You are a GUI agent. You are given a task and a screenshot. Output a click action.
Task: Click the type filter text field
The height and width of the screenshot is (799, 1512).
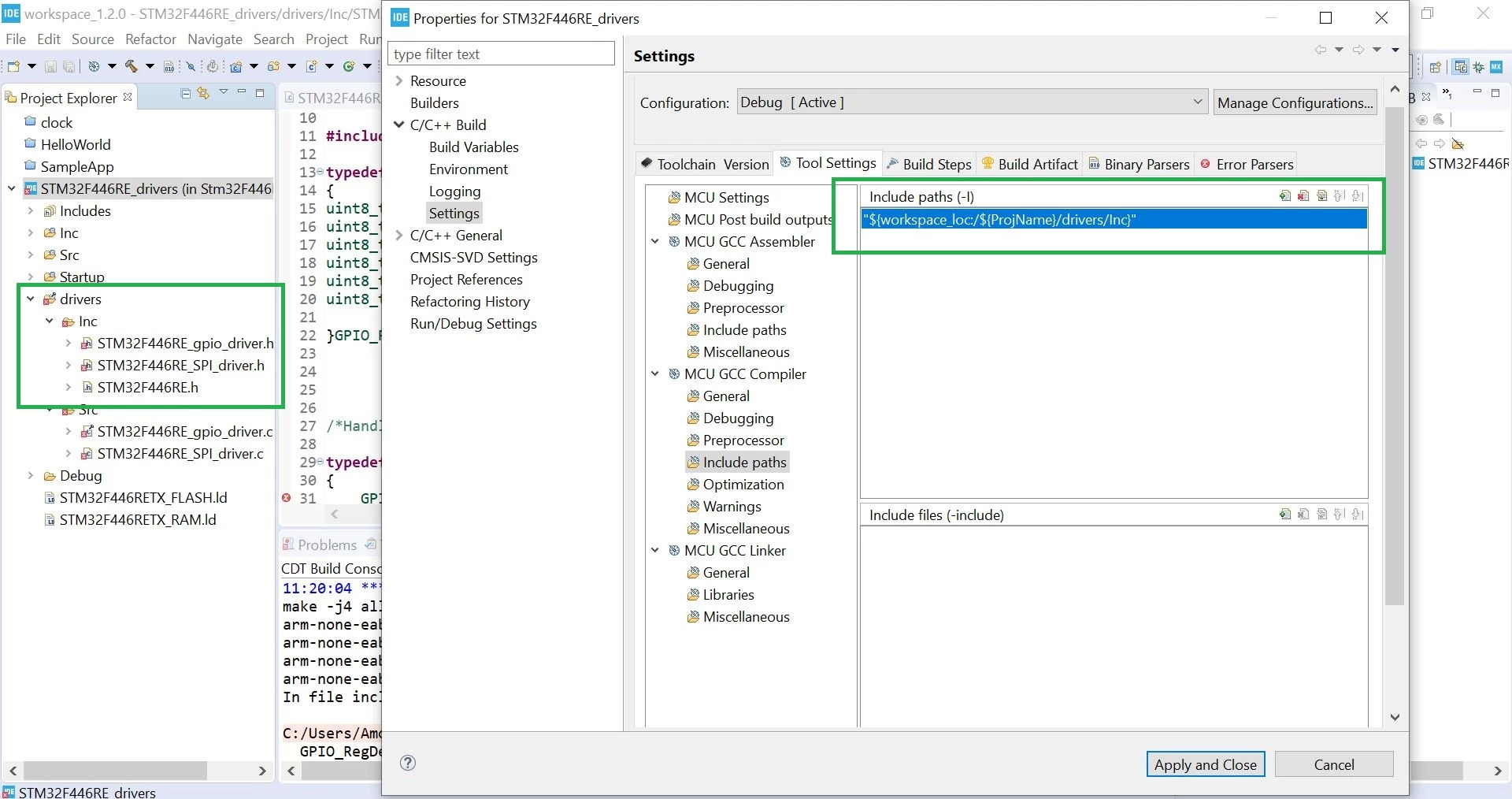501,54
